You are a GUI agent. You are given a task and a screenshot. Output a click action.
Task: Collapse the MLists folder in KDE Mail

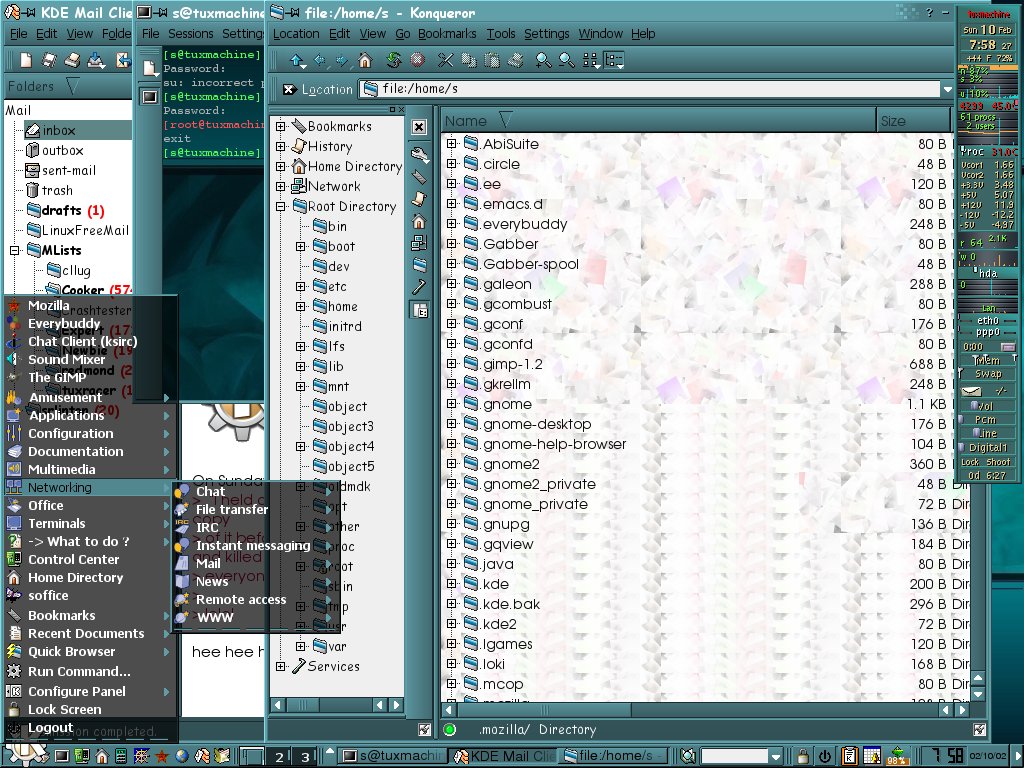[14, 250]
